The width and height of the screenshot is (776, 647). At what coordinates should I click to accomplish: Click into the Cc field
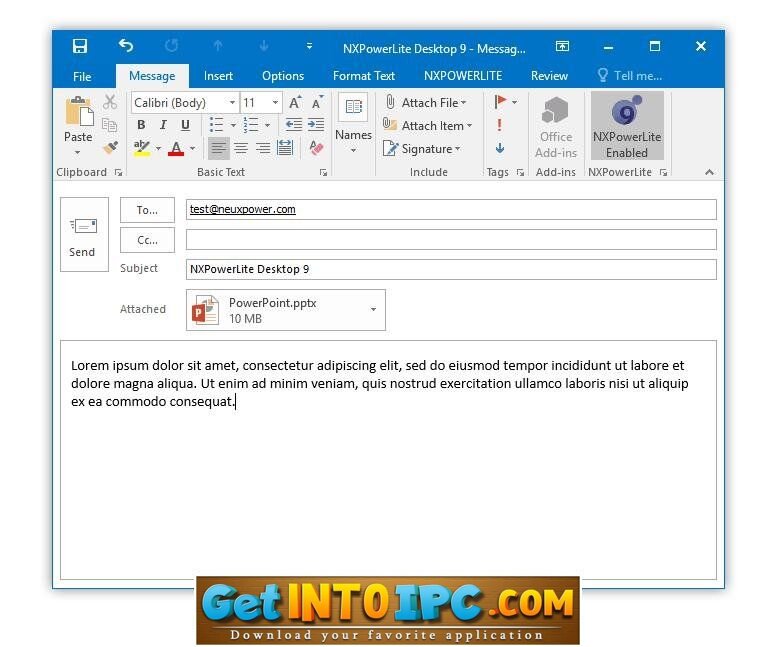[x=451, y=240]
